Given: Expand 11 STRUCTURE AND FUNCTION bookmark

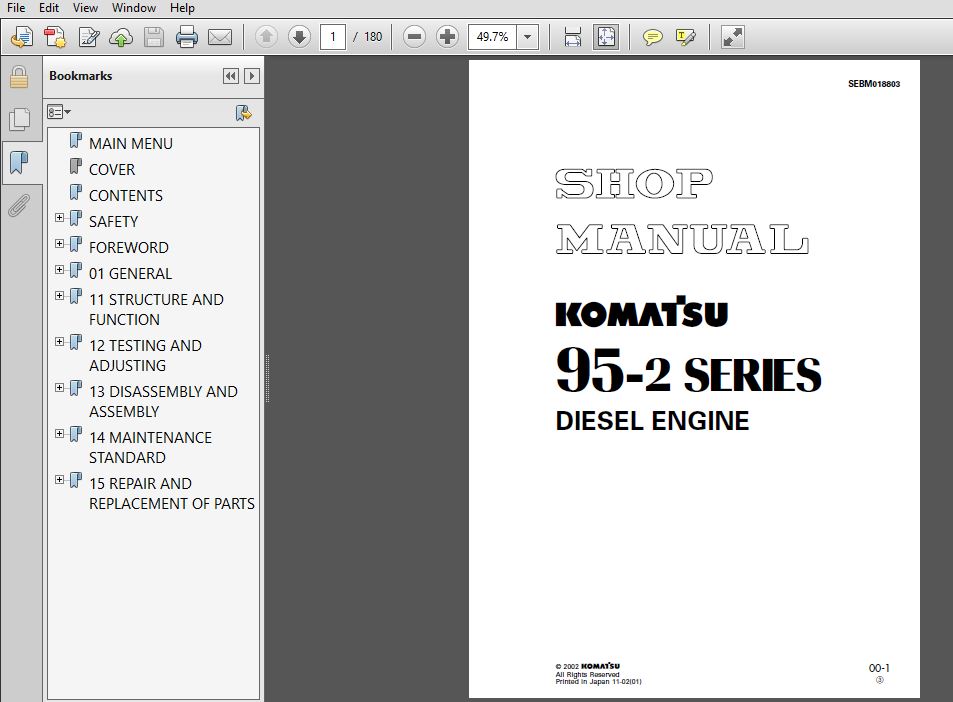Looking at the screenshot, I should 59,296.
